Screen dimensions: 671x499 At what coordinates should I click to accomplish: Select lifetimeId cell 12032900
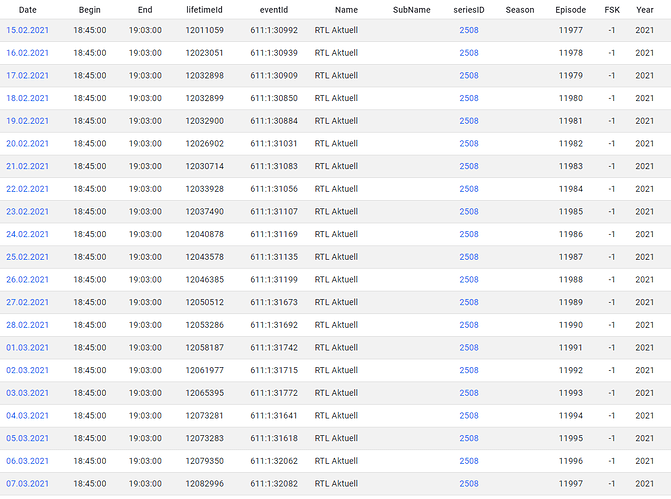click(205, 121)
